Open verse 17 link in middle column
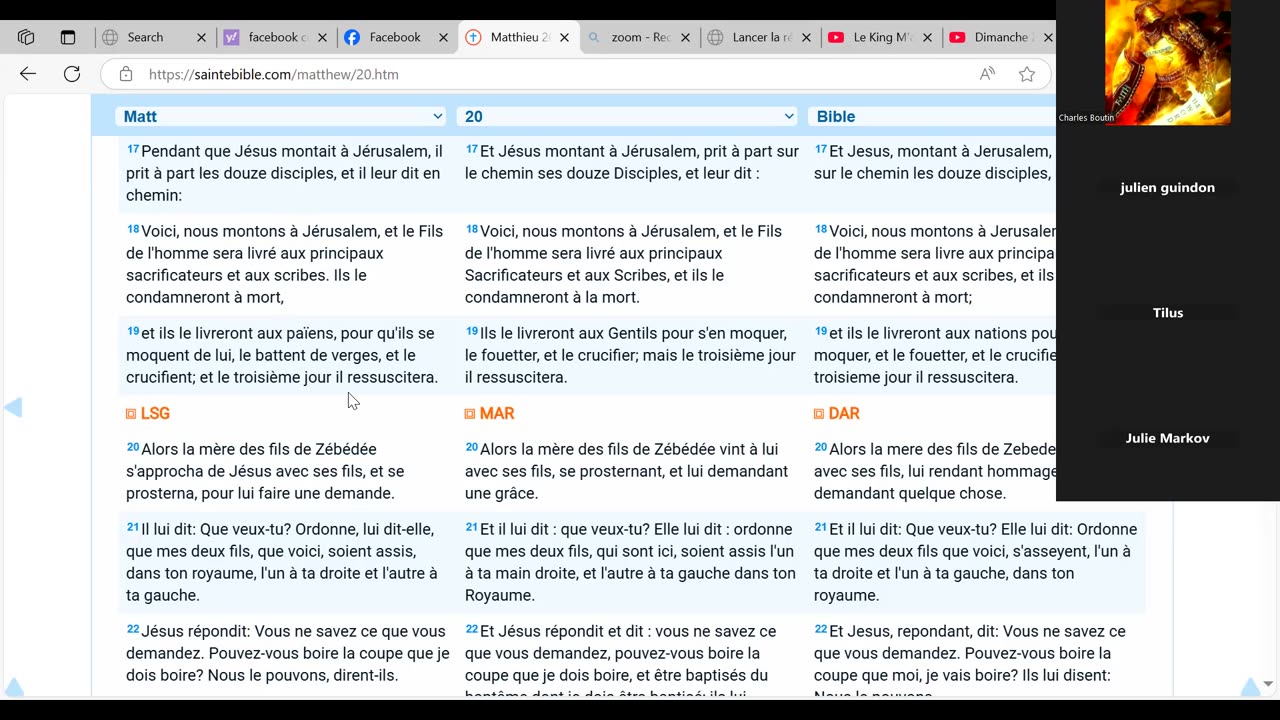1280x720 pixels. [x=472, y=149]
